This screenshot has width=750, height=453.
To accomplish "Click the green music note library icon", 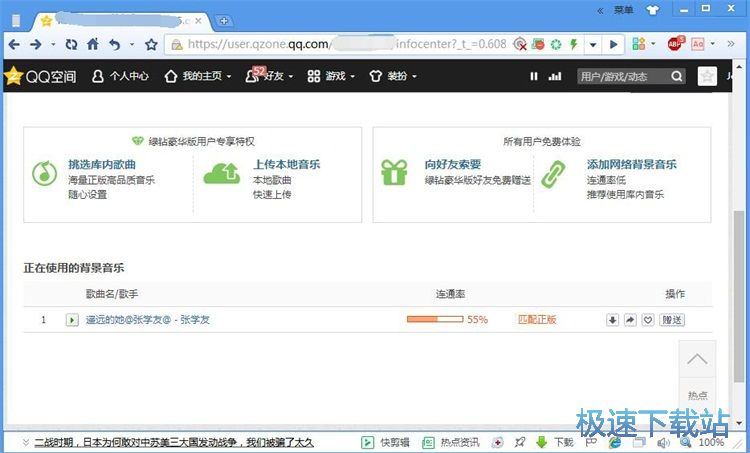I will (x=44, y=173).
